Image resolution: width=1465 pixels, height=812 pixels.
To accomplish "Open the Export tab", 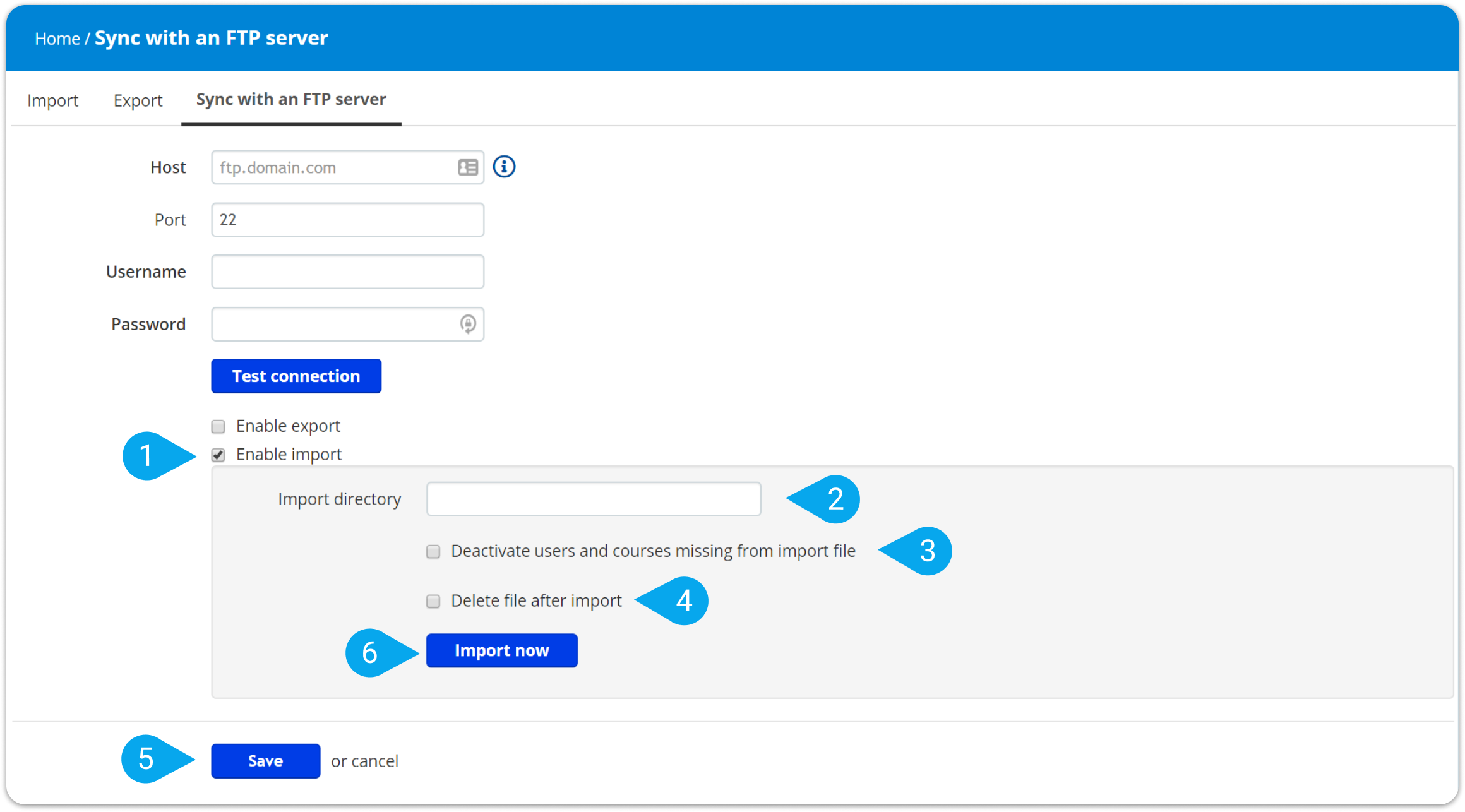I will [138, 100].
